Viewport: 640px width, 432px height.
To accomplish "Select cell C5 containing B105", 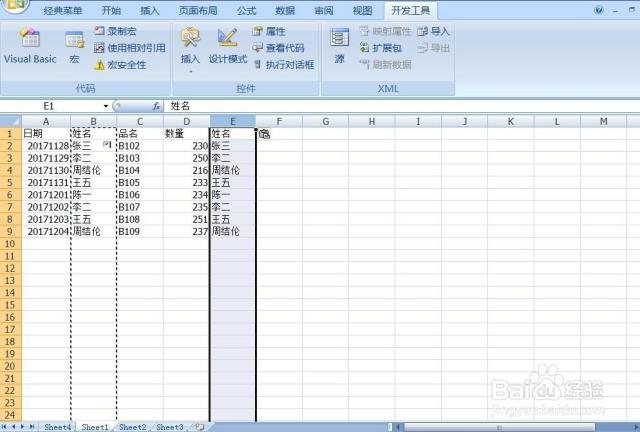I will (140, 183).
